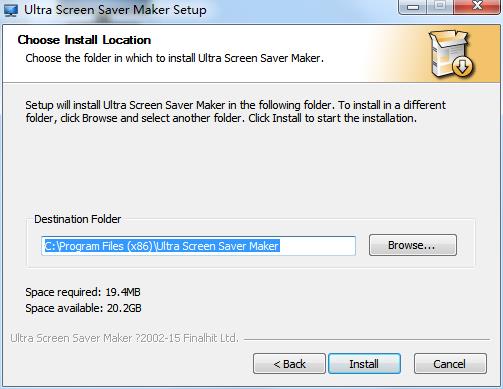Click the disabled maximize button
This screenshot has width=503, height=389.
[440, 7]
